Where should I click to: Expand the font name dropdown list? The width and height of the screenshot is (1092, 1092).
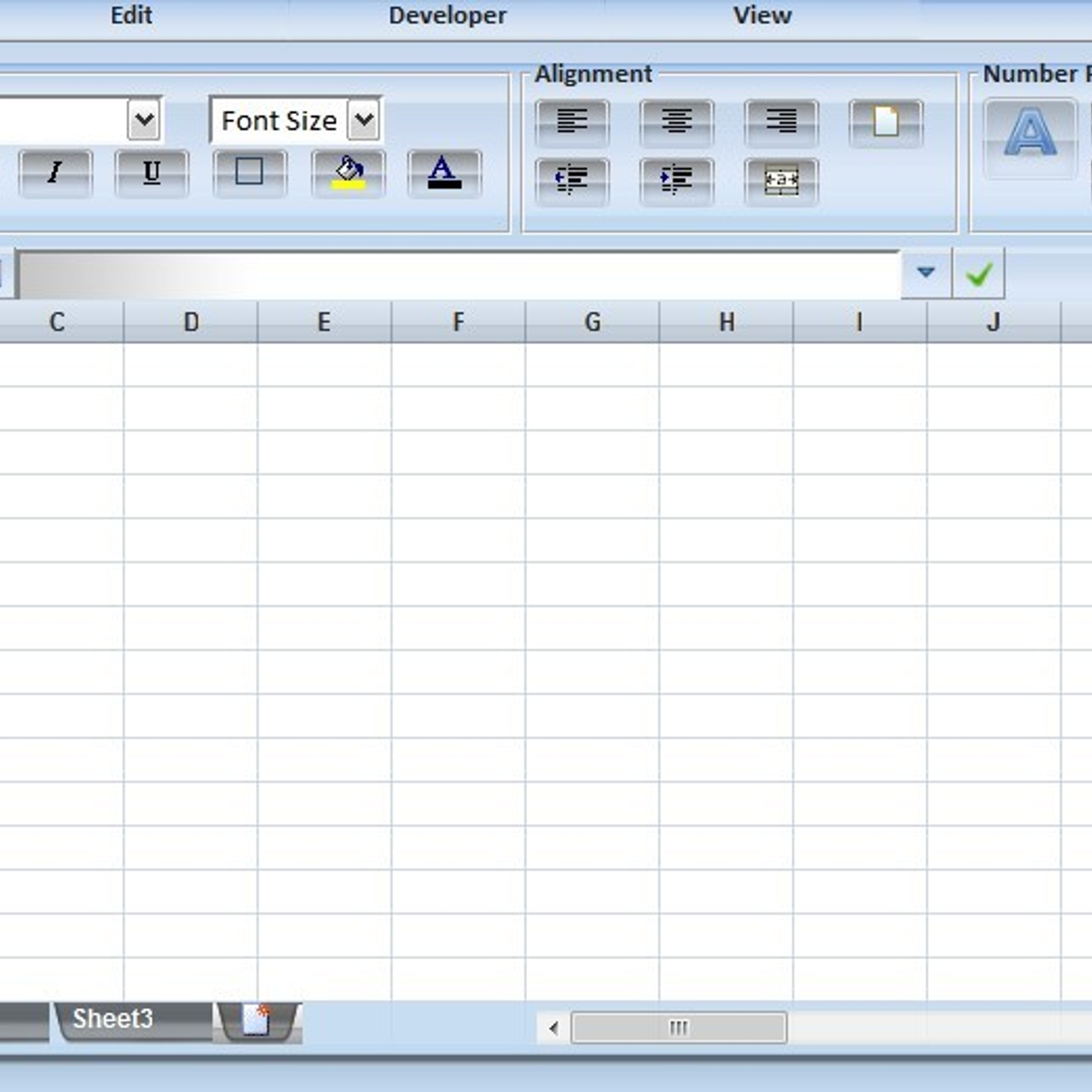[144, 120]
